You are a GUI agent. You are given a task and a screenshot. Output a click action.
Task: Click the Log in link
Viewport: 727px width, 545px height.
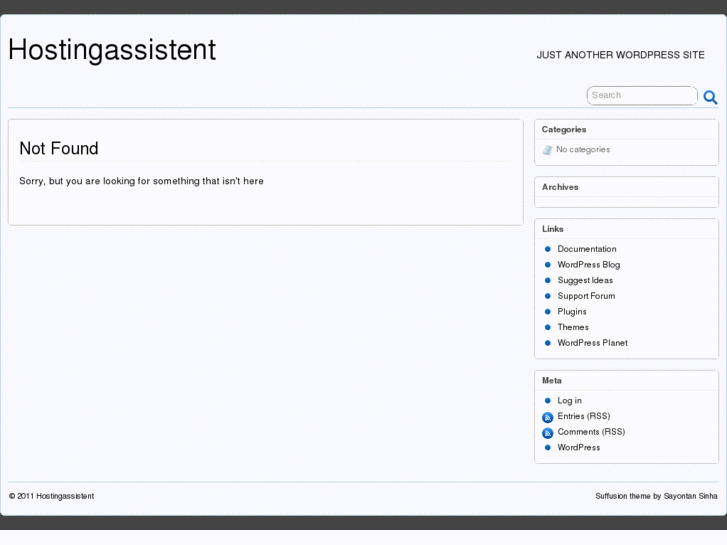click(x=569, y=401)
